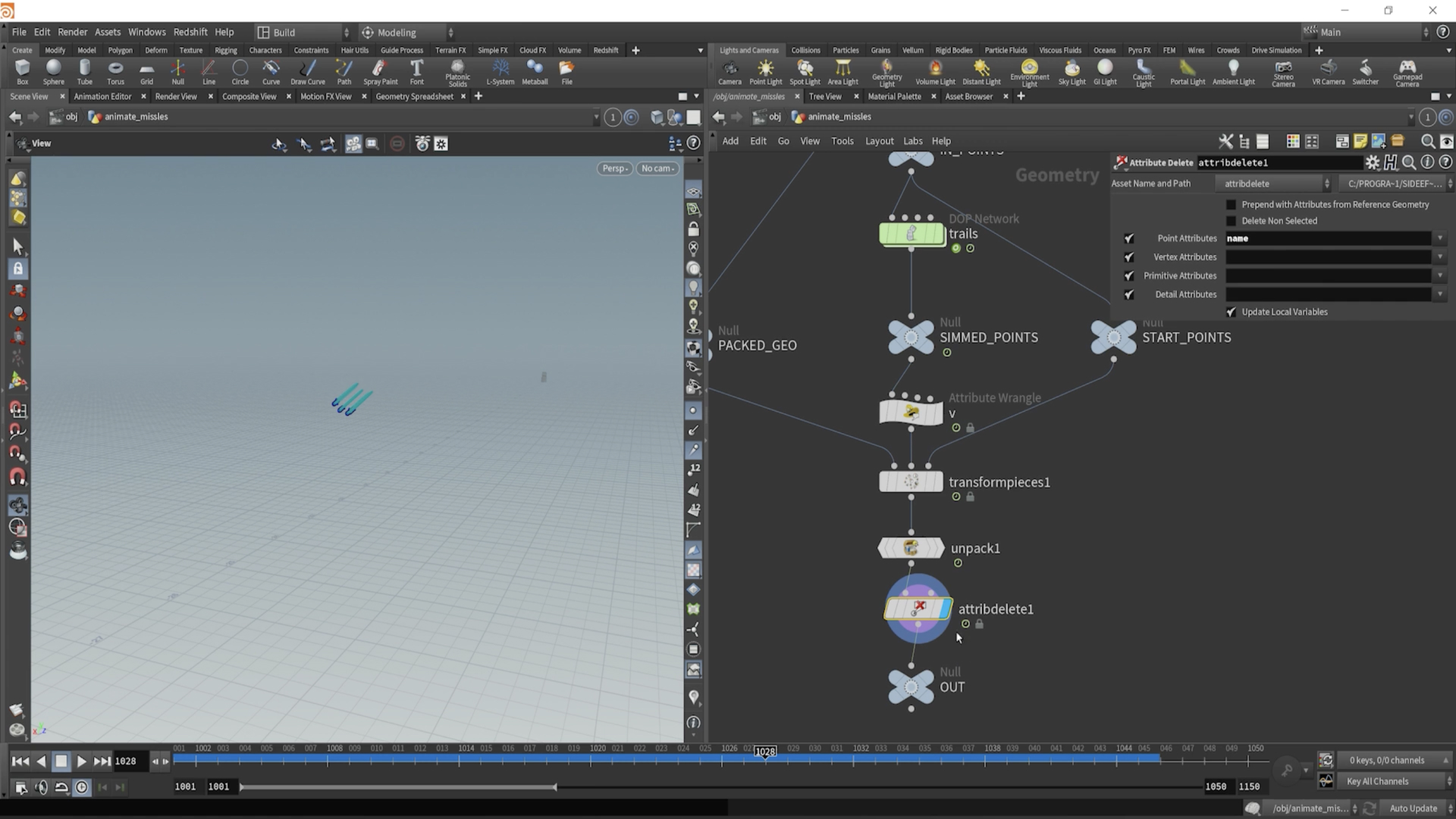Open the Modeling radial menu dropdown
The image size is (1456, 819).
(x=407, y=33)
